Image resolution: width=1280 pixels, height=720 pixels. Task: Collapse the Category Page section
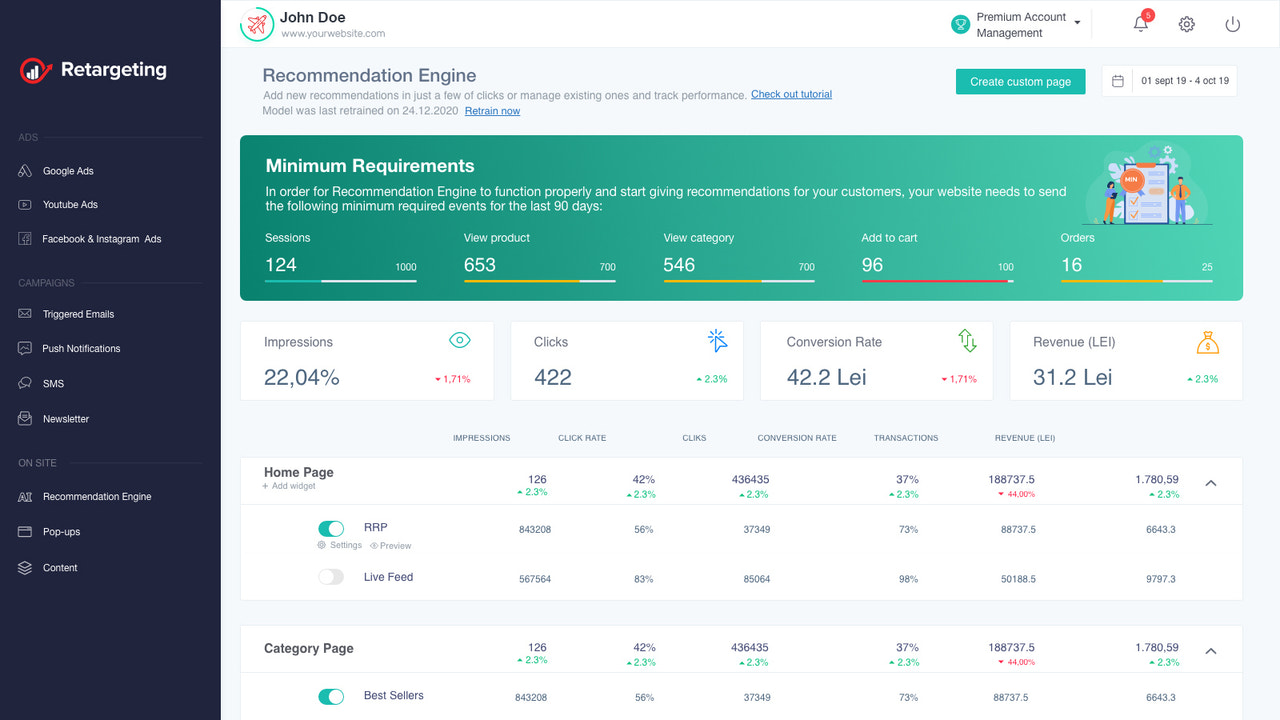click(1210, 649)
